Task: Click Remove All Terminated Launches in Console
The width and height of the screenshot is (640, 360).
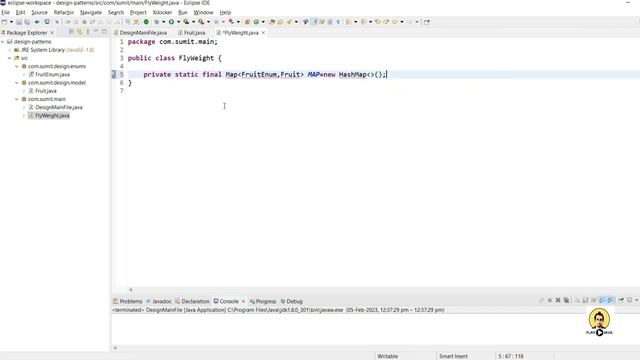Action: [567, 300]
